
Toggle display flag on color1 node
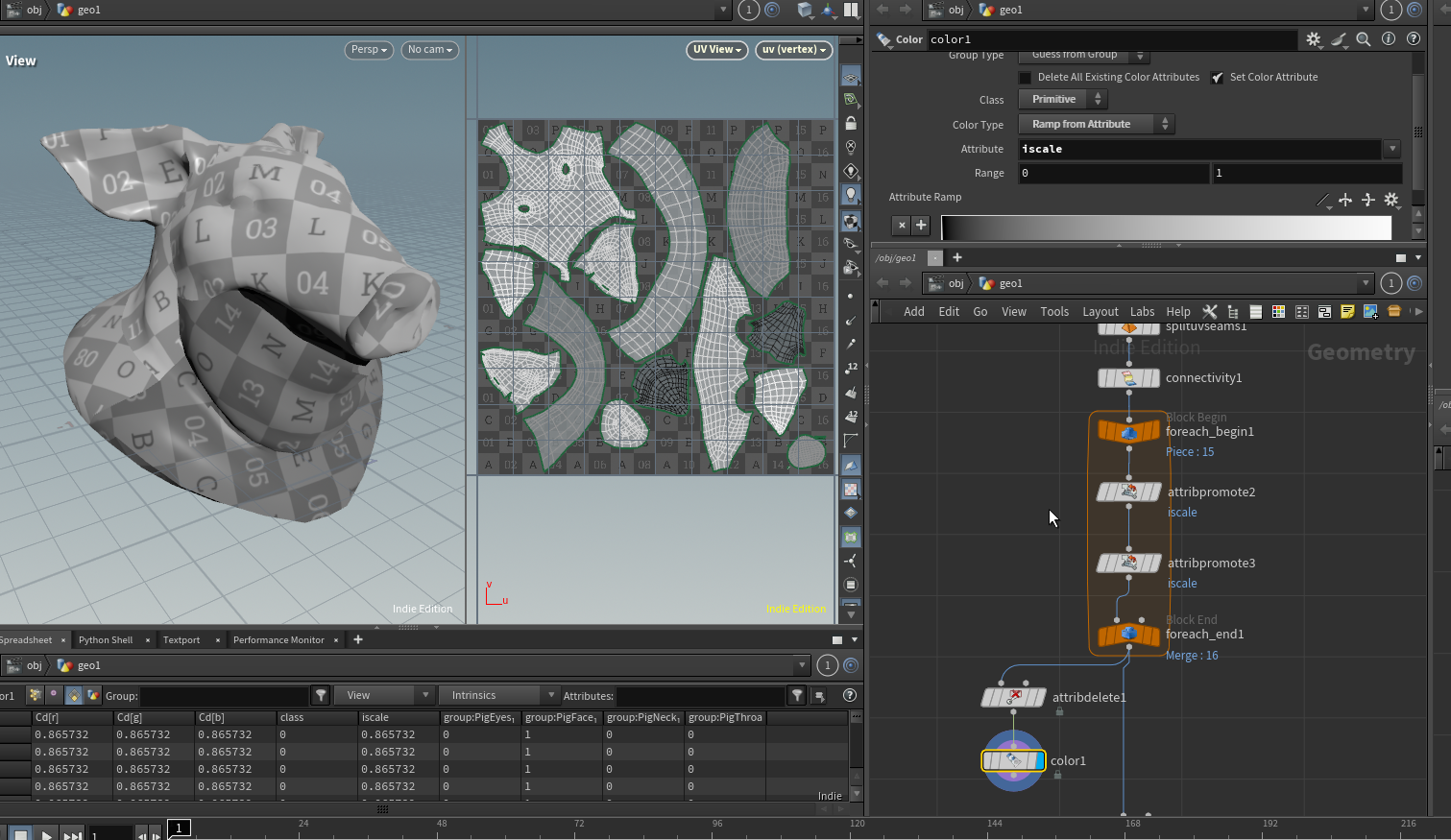1039,760
